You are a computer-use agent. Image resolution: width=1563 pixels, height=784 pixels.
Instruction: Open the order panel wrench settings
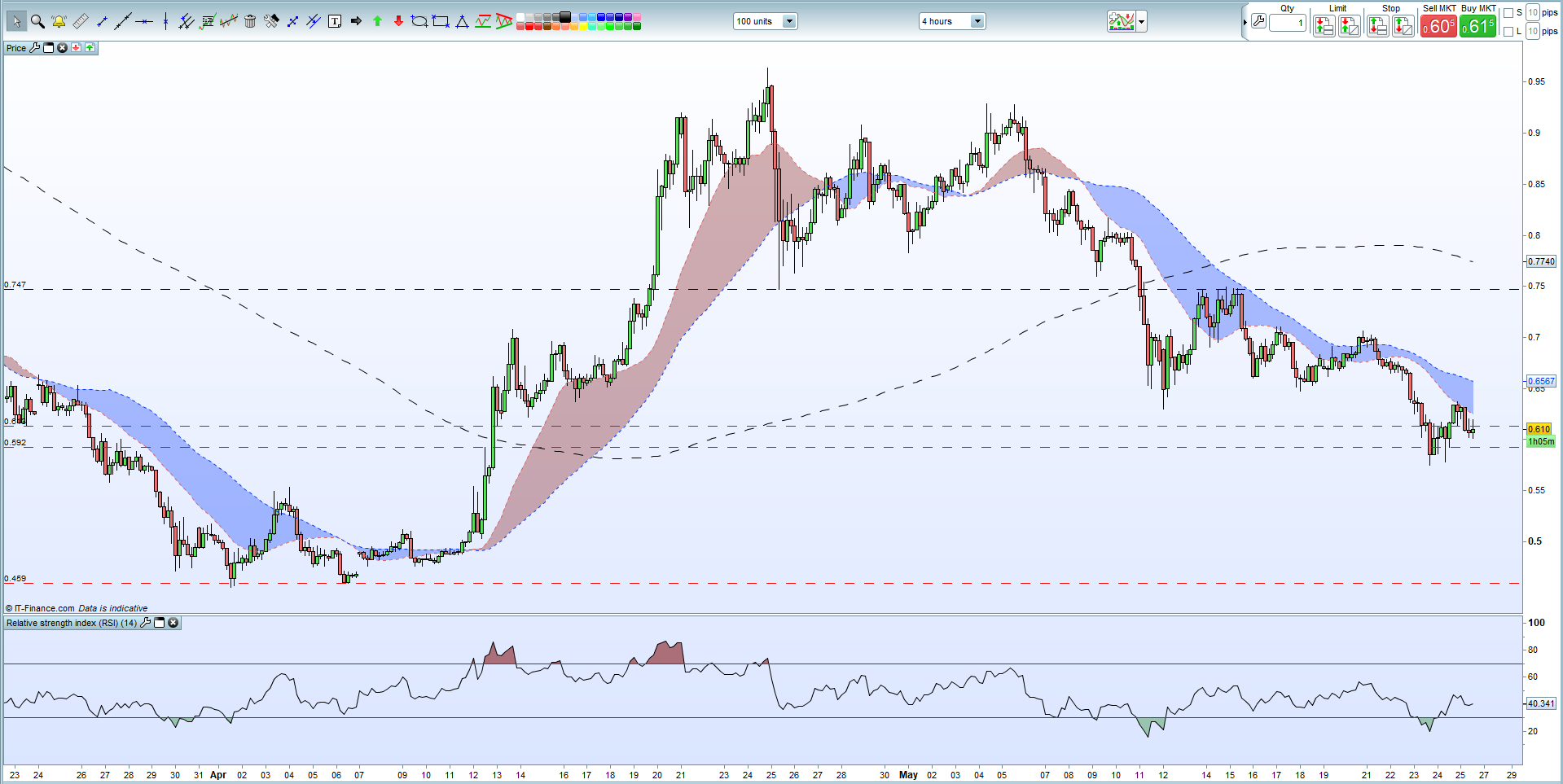click(1259, 22)
